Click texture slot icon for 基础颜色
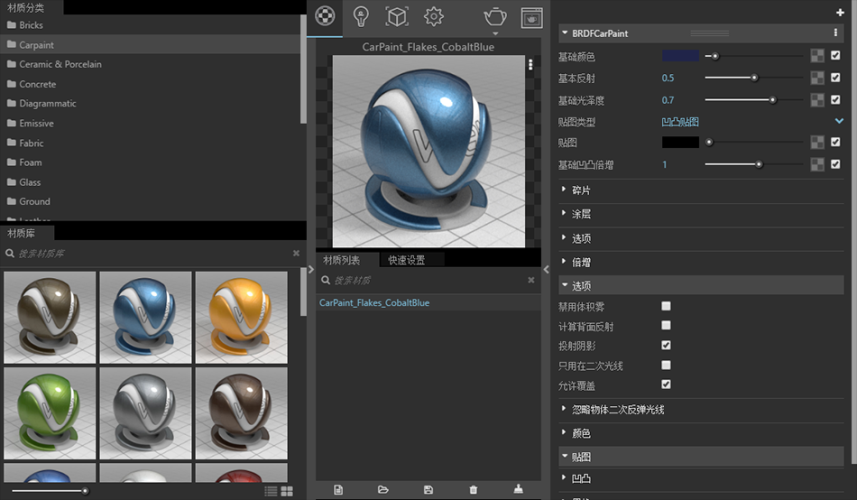Viewport: 857px width, 500px height. pos(817,56)
